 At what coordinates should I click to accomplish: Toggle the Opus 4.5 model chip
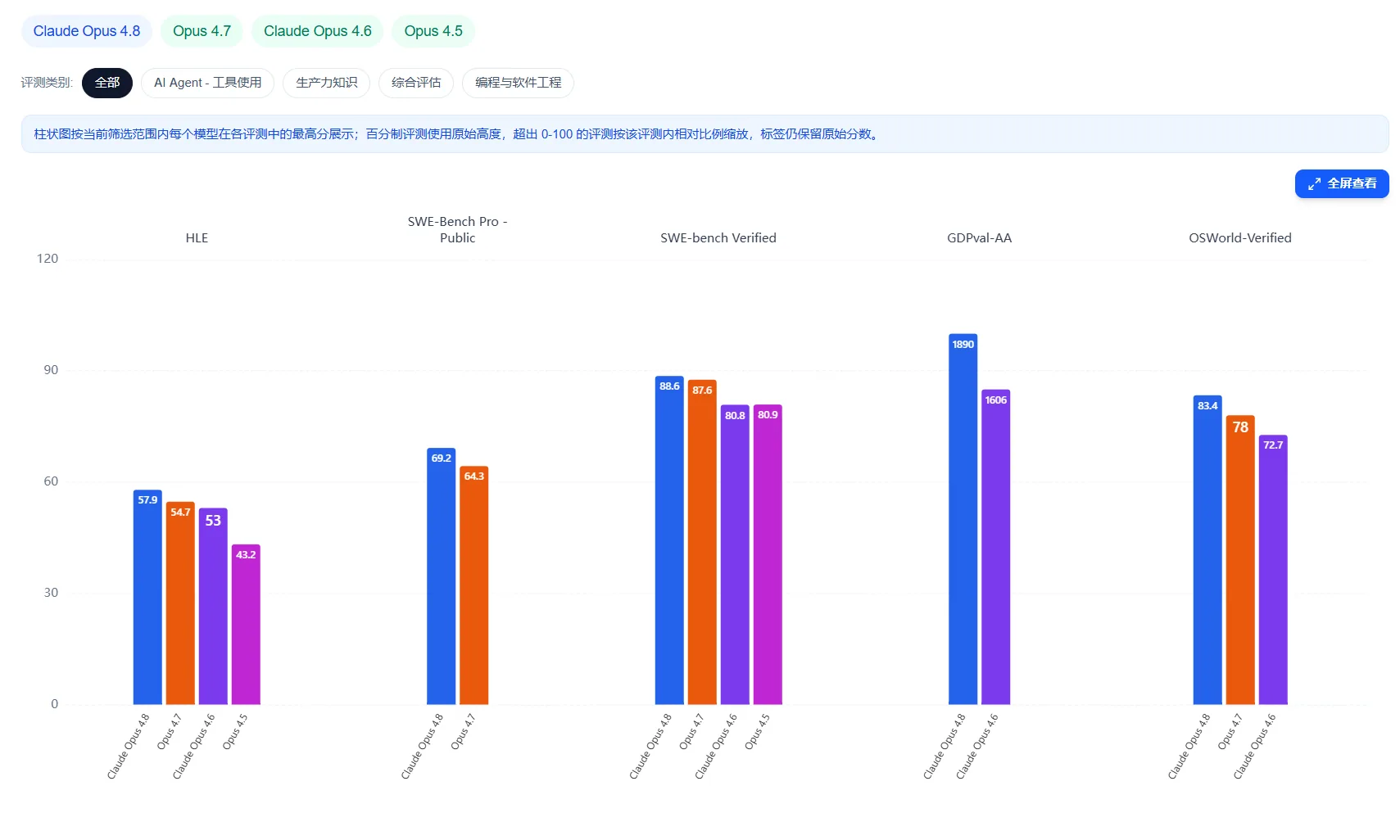pos(433,31)
